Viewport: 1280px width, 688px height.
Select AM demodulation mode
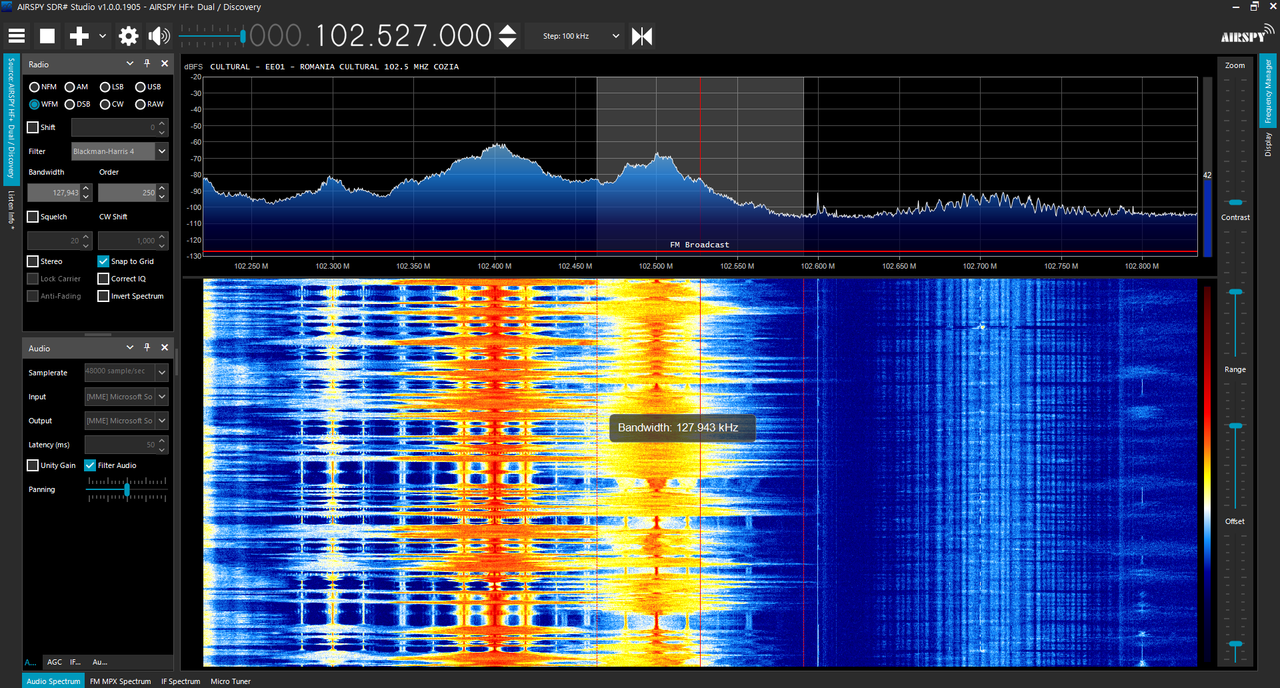pos(76,87)
